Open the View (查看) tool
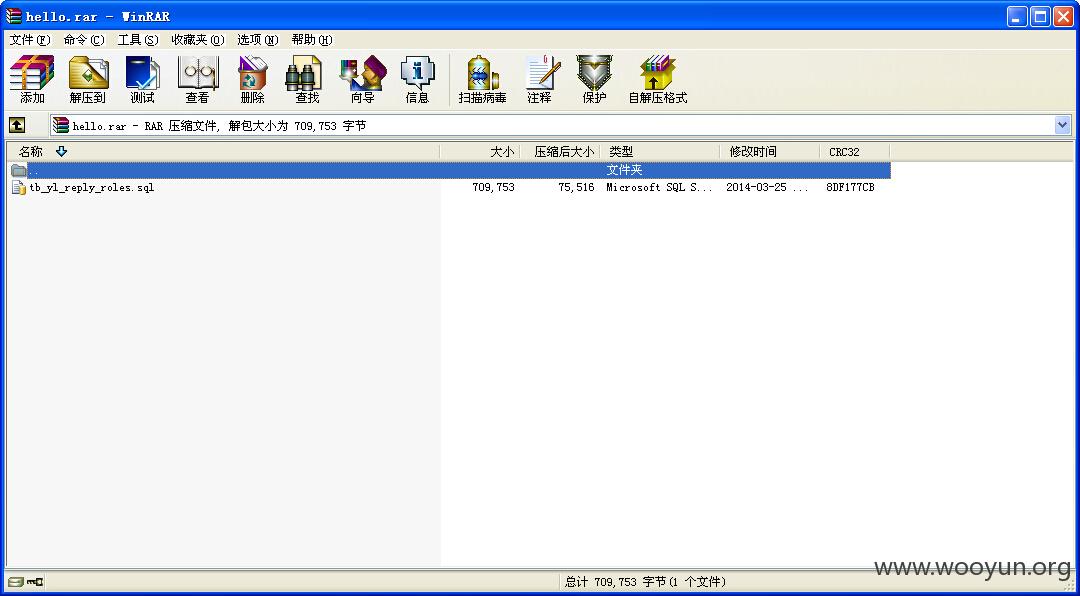1080x596 pixels. click(198, 79)
